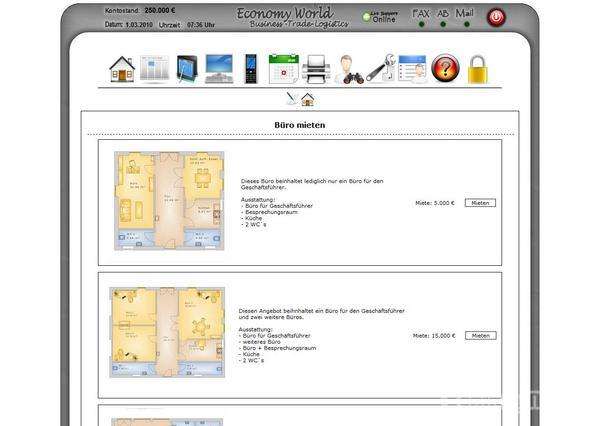
Task: Open the newspaper icon
Action: click(x=154, y=70)
